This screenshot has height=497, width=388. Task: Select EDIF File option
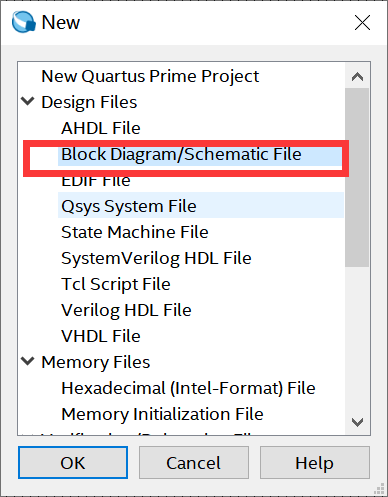pos(96,181)
